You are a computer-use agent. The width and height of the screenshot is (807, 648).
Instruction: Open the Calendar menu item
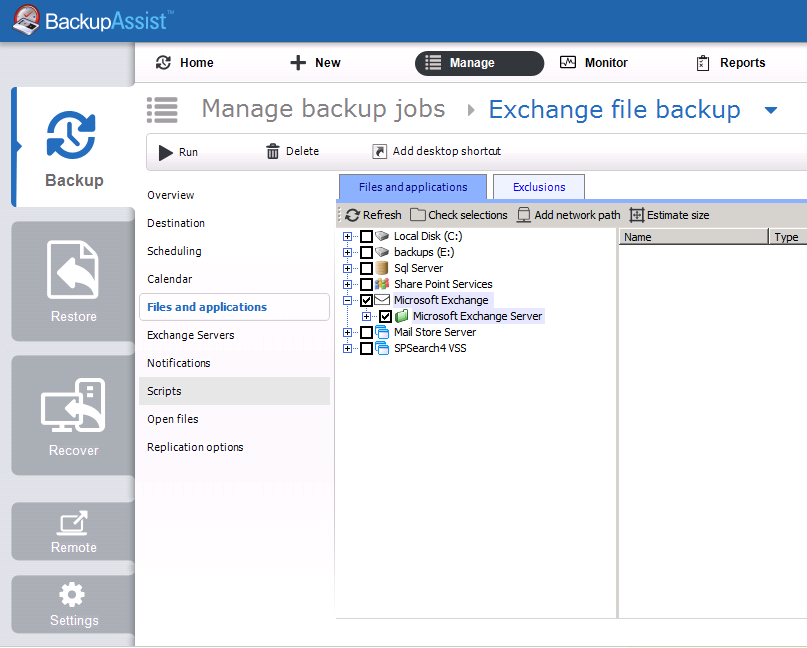[169, 279]
